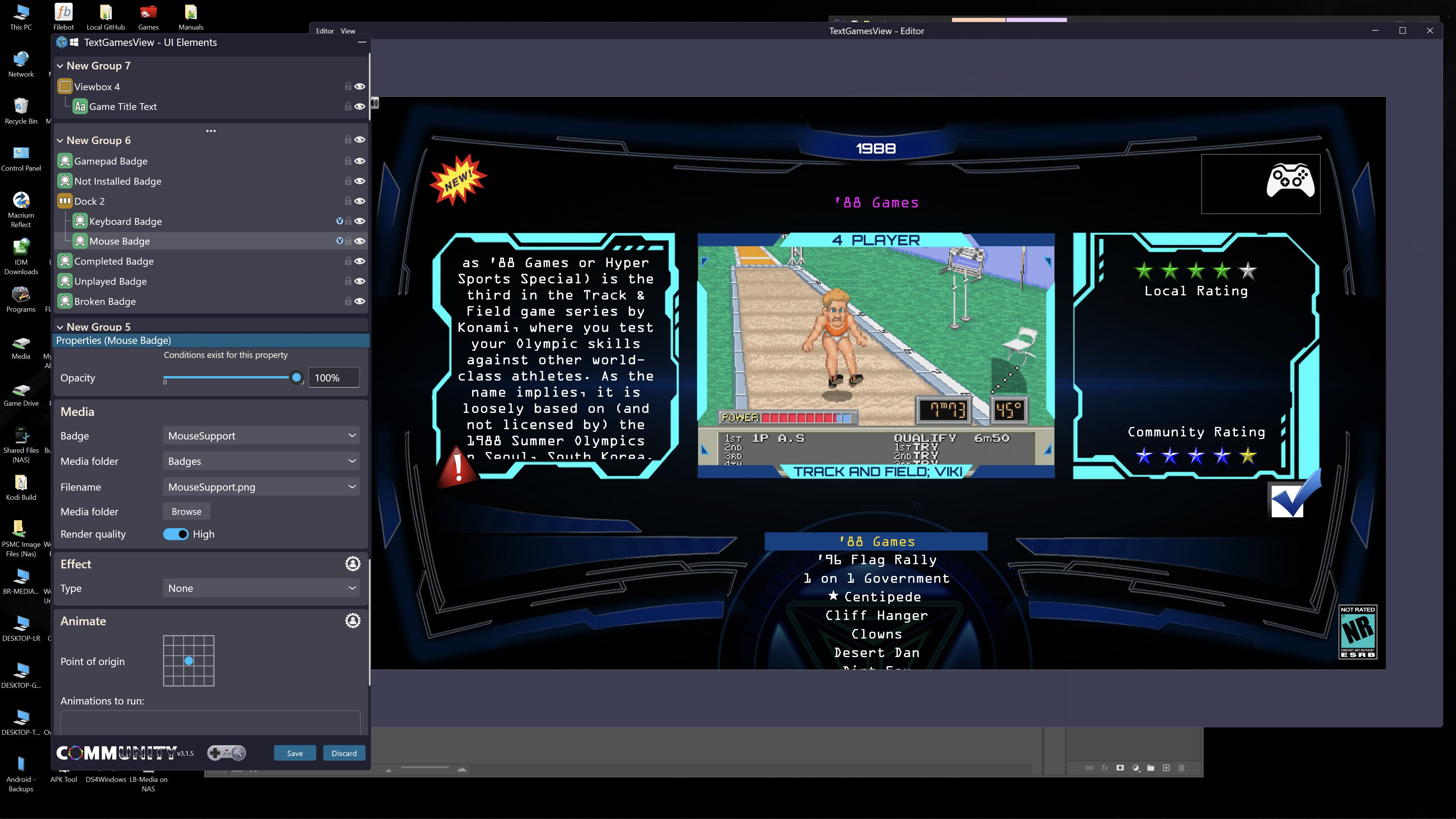
Task: Click the Opacity slider handle
Action: [296, 377]
